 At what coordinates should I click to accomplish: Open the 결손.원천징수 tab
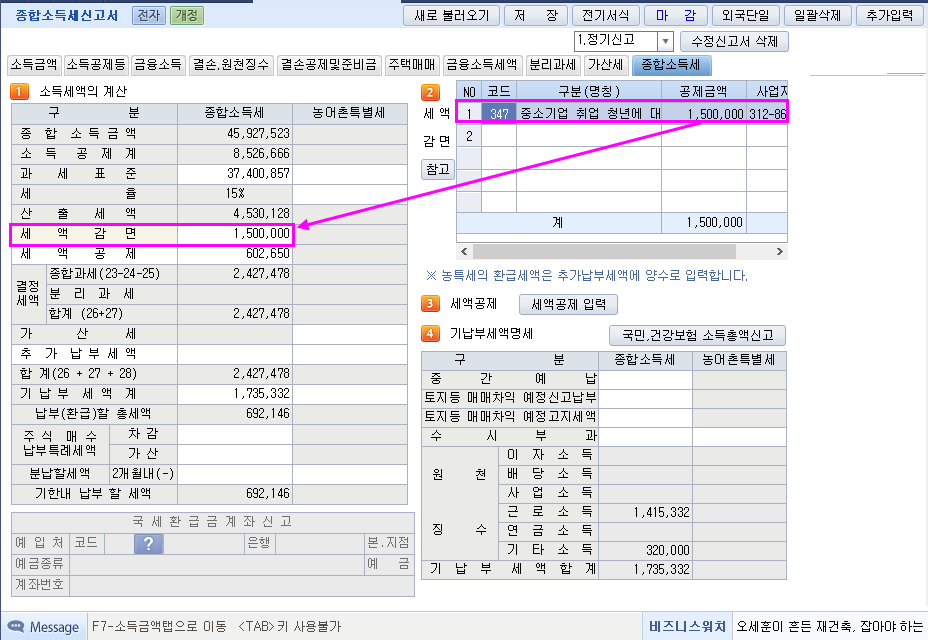[231, 65]
